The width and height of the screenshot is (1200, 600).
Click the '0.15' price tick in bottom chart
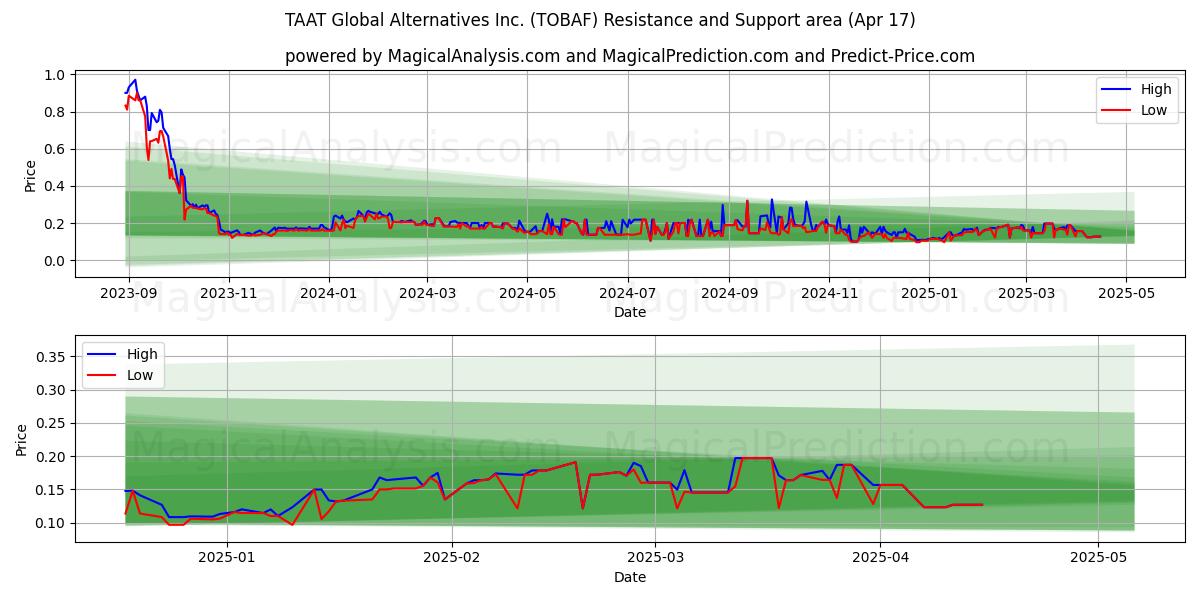tap(51, 490)
